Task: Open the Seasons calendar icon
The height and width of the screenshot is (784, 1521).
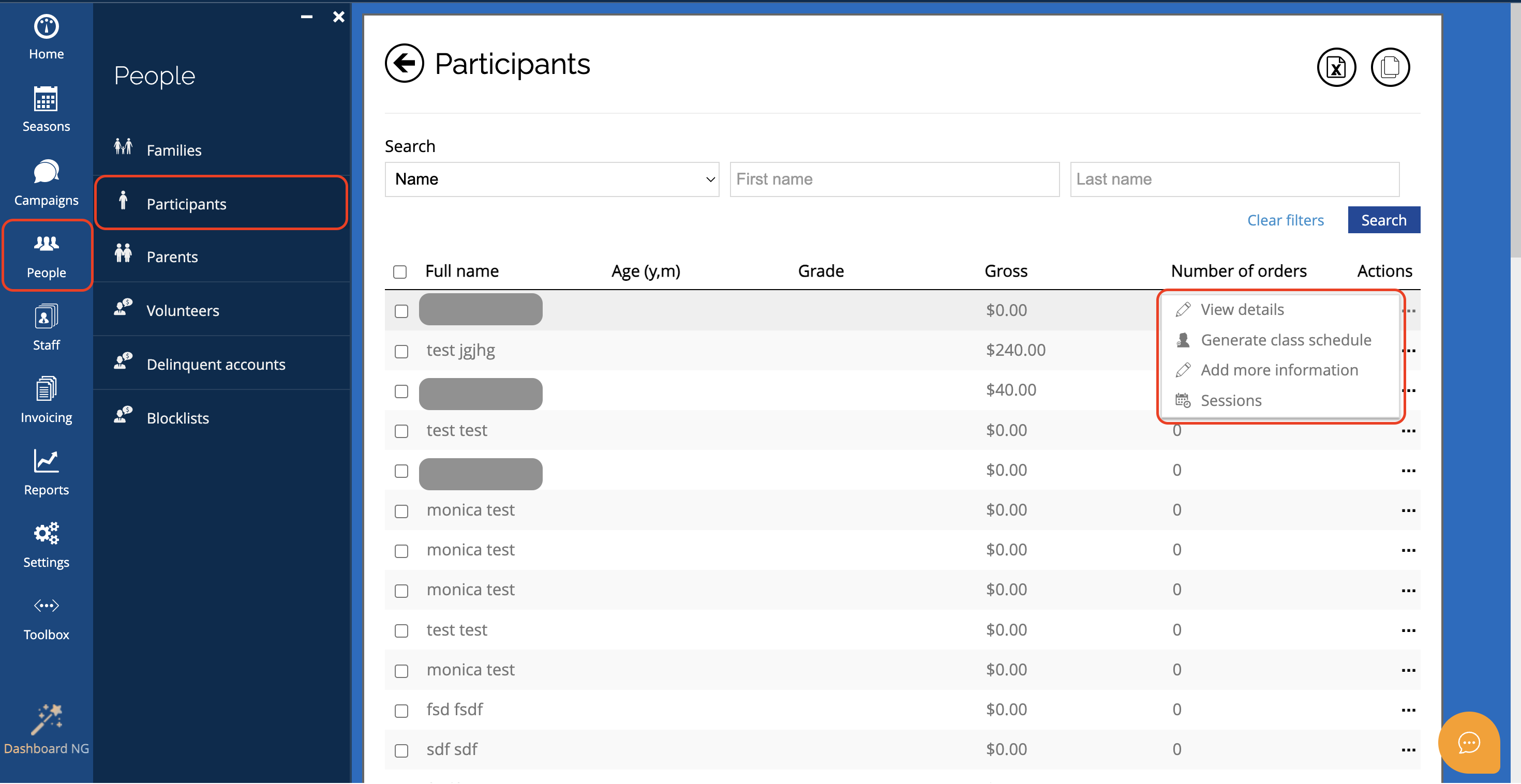Action: [x=46, y=109]
